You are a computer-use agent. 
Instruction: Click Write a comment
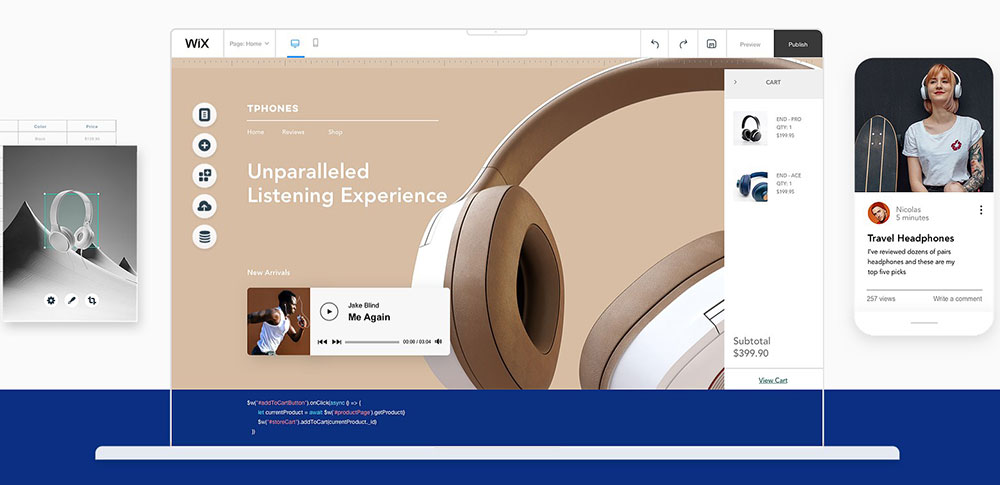(x=957, y=299)
